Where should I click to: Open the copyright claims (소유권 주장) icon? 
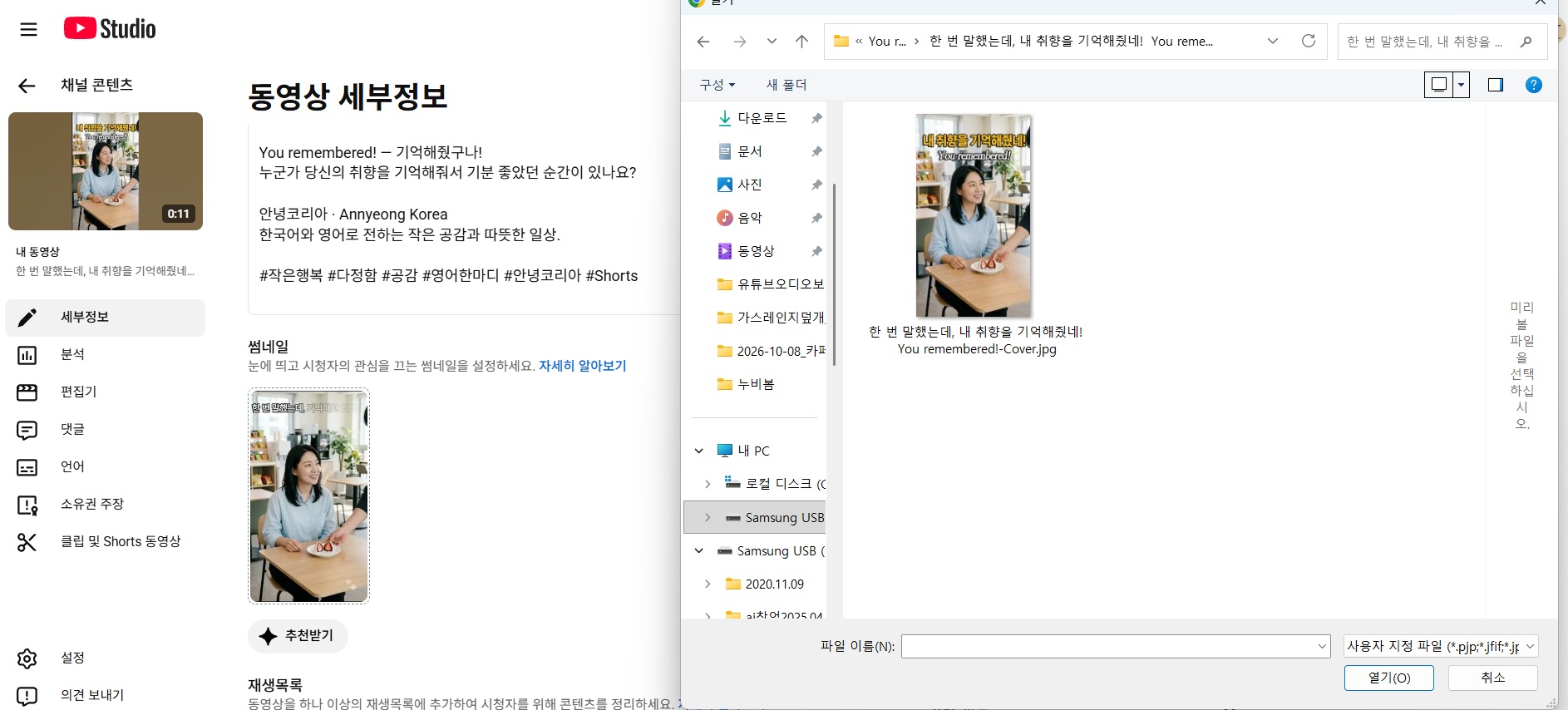coord(27,505)
